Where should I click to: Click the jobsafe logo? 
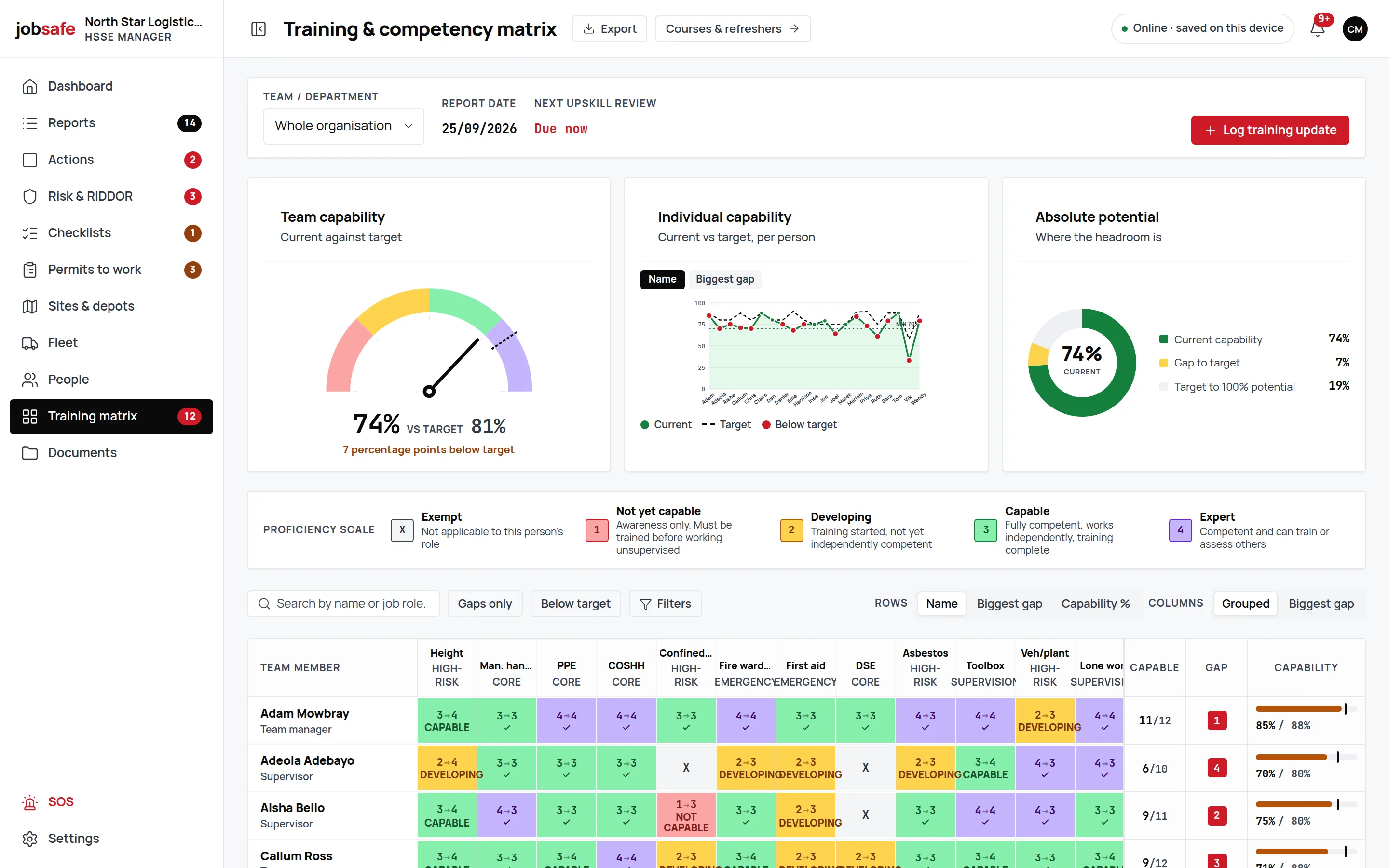pos(45,29)
